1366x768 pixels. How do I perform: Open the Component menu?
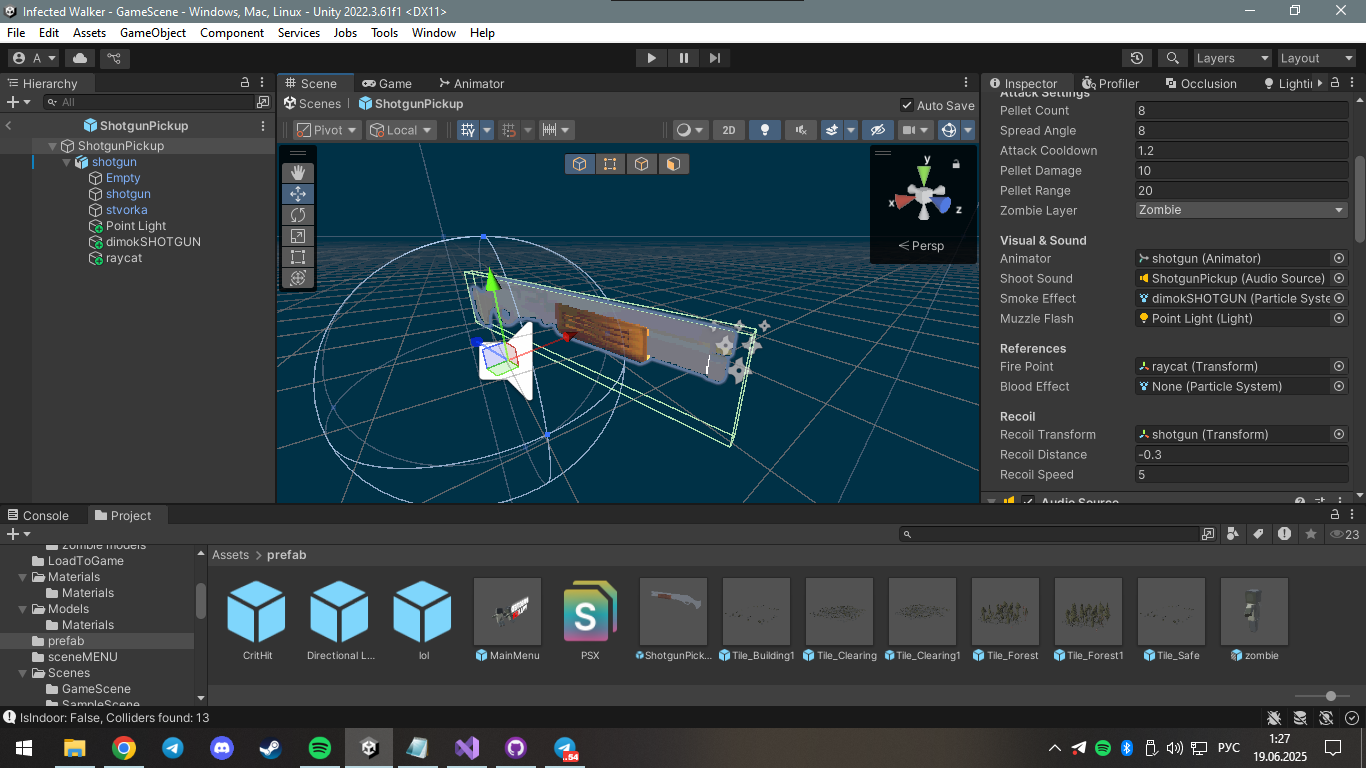click(232, 32)
